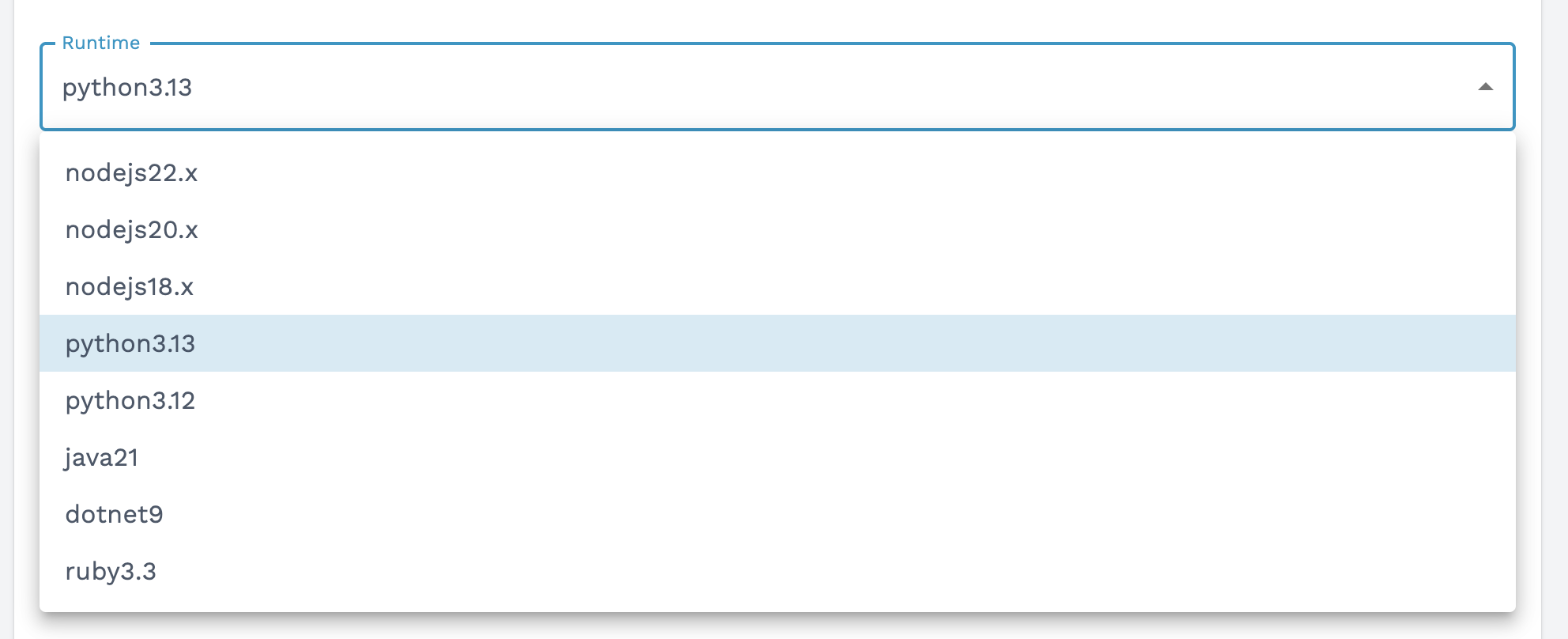This screenshot has height=639, width=1568.
Task: Click the python3.13 text in the field
Action: point(126,88)
